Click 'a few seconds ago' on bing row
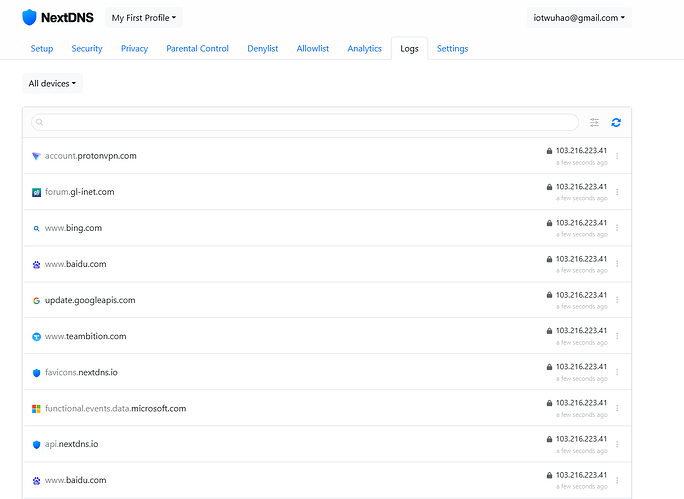This screenshot has height=499, width=684. click(x=582, y=234)
